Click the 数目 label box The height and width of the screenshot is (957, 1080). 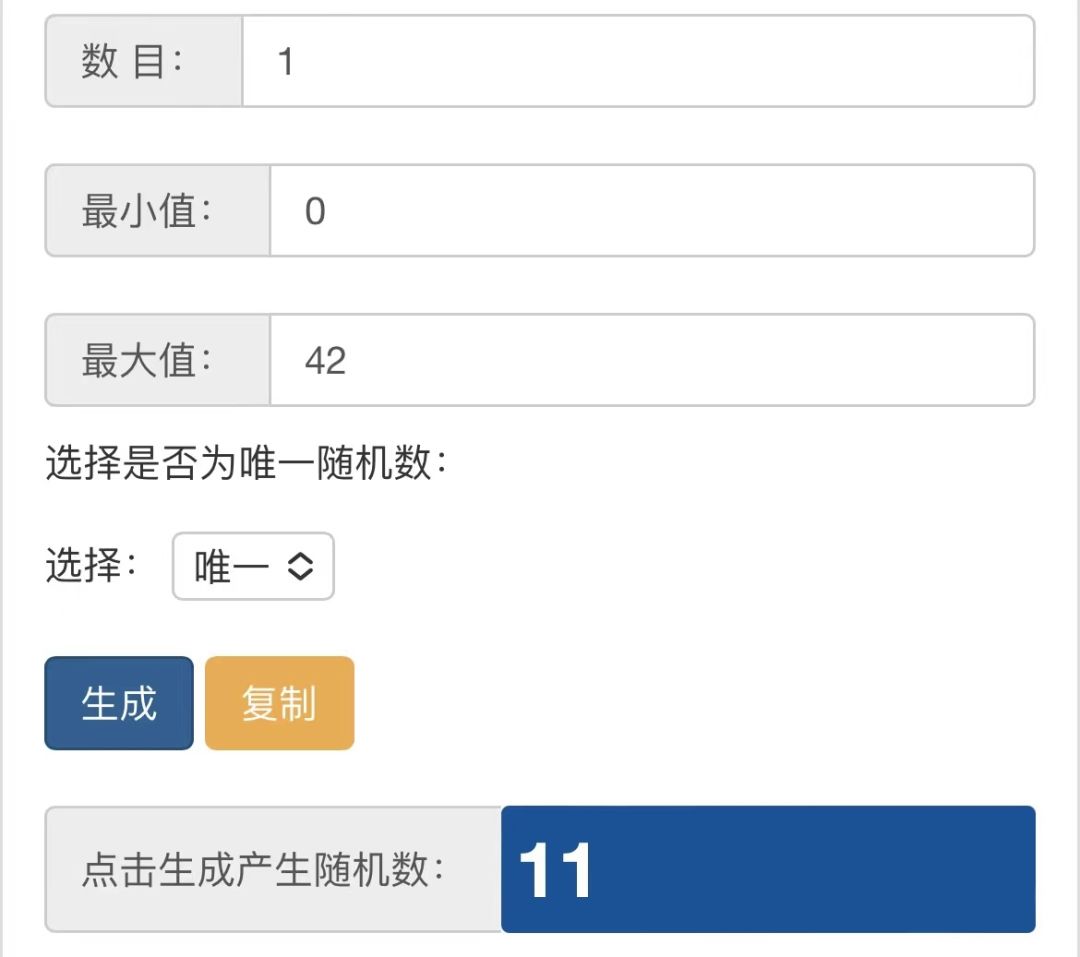point(144,61)
